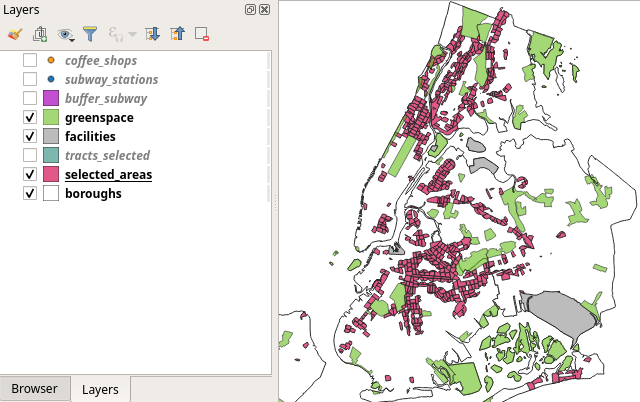This screenshot has width=640, height=402.
Task: Uncheck the facilities layer checkbox
Action: [30, 136]
